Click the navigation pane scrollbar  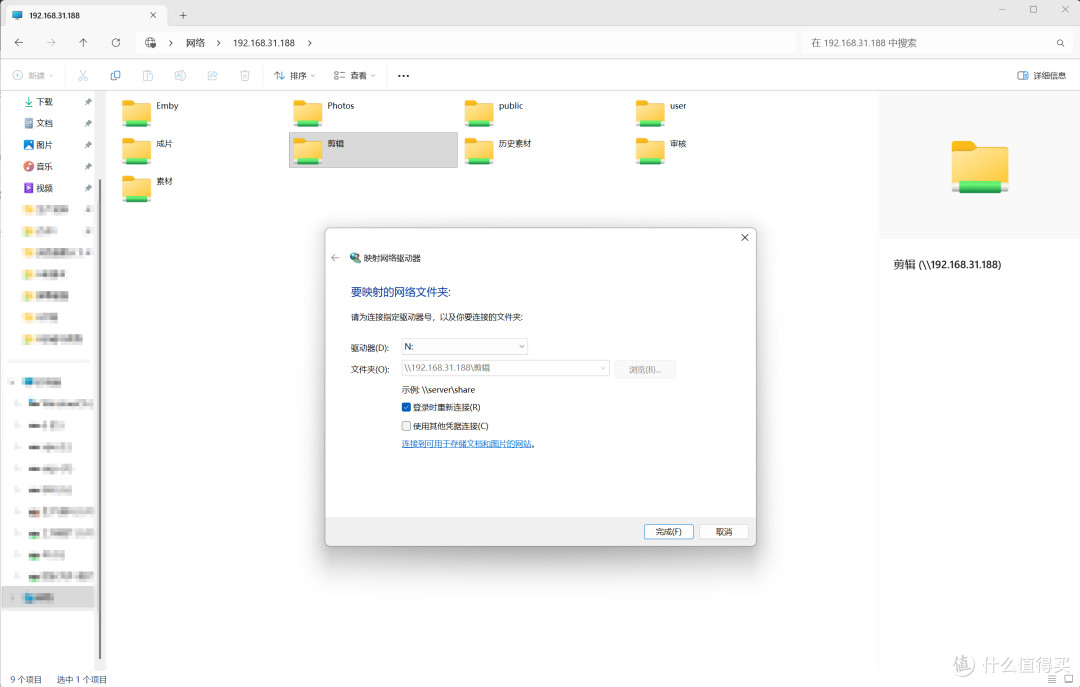[x=100, y=419]
